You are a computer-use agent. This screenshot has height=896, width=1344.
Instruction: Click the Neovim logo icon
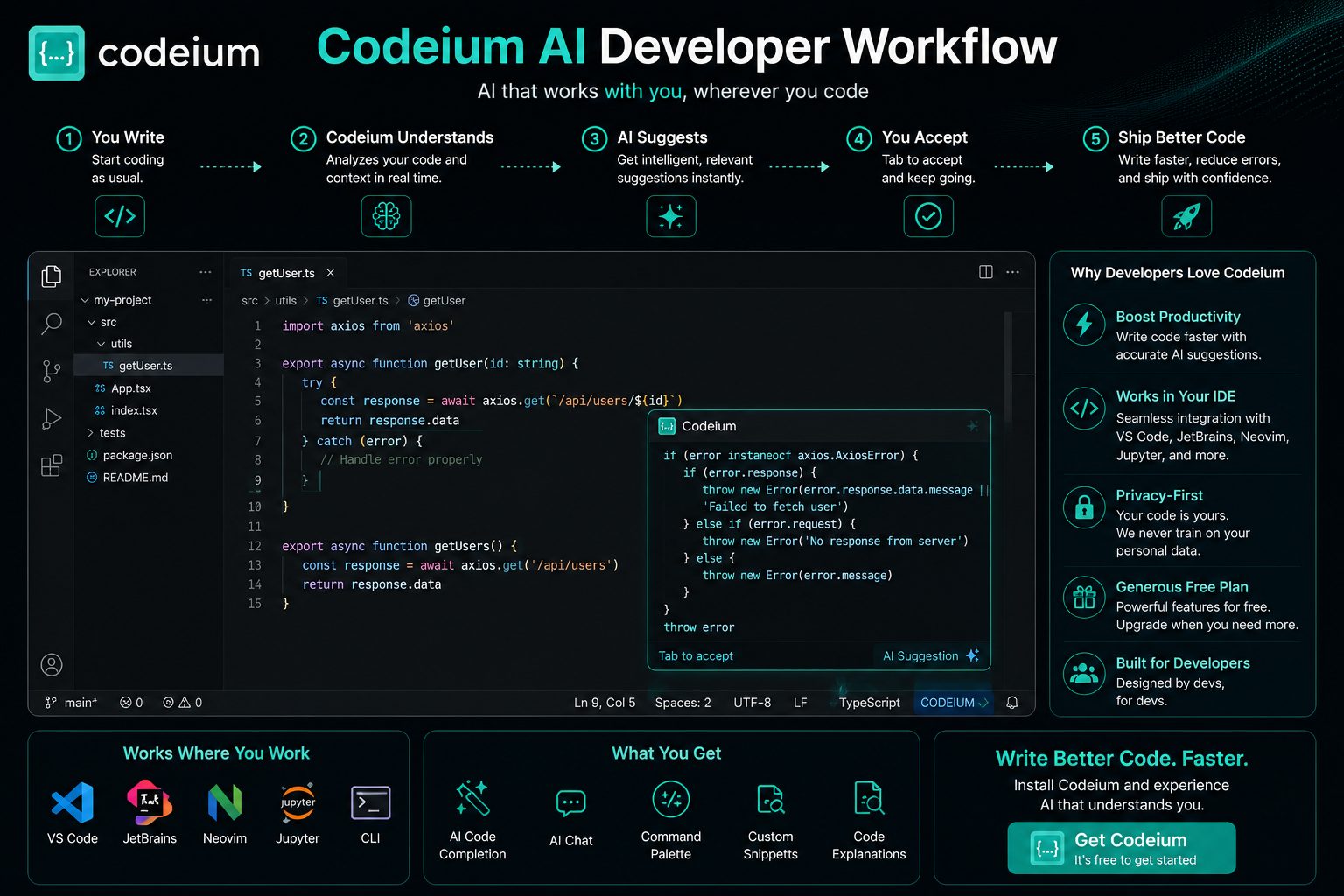point(225,802)
